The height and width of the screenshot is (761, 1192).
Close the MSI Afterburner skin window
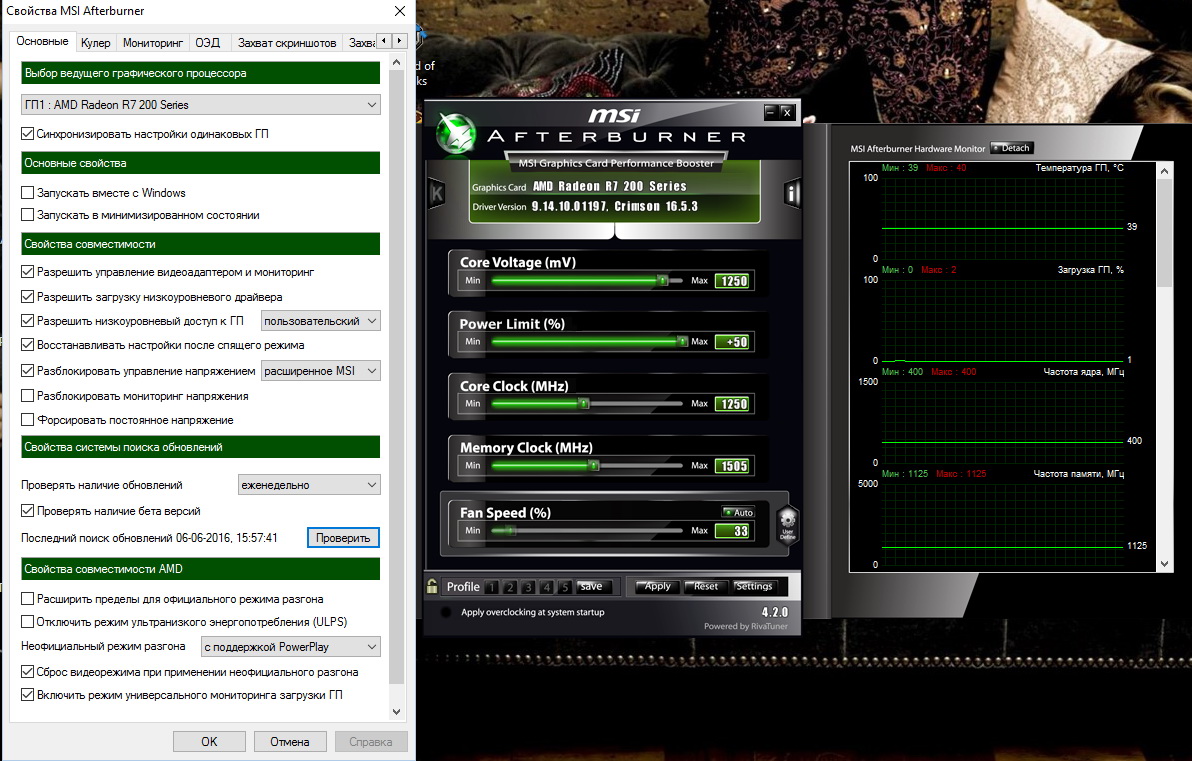coord(787,113)
